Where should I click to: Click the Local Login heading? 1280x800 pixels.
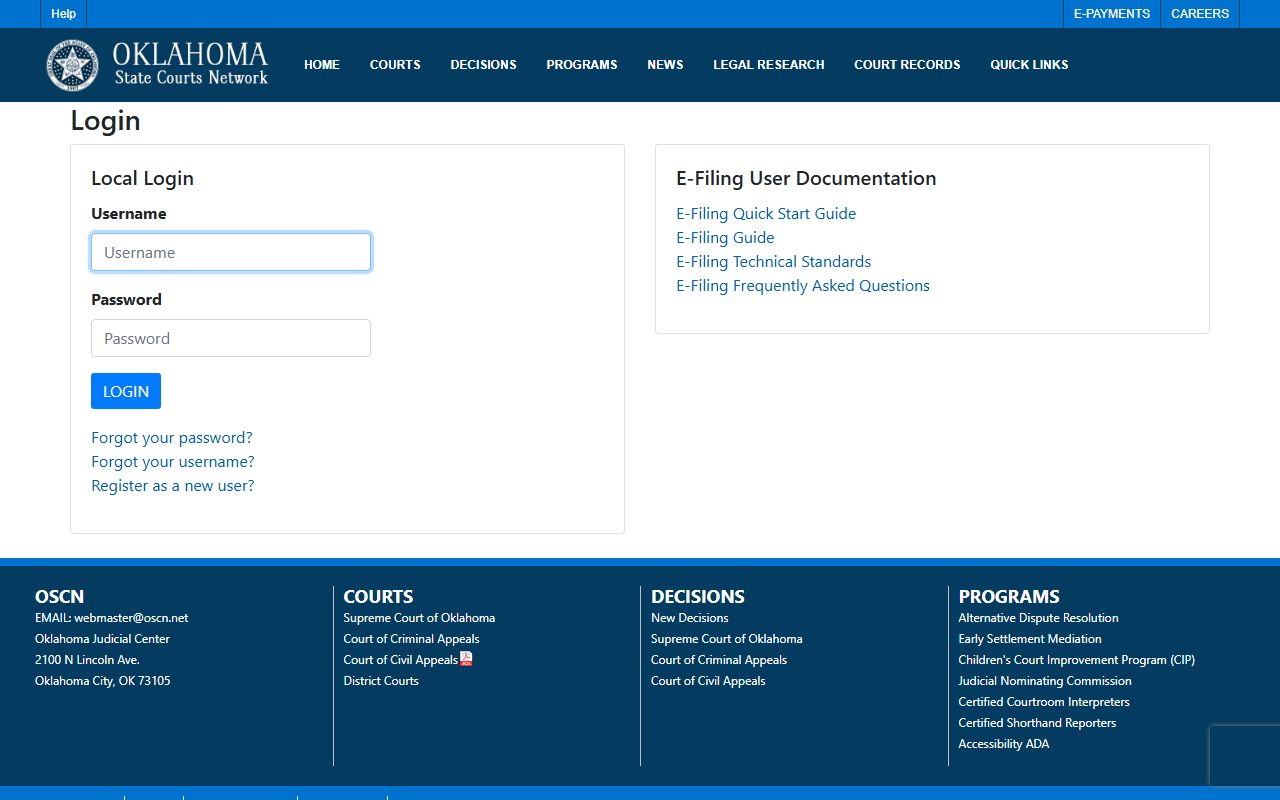[142, 179]
